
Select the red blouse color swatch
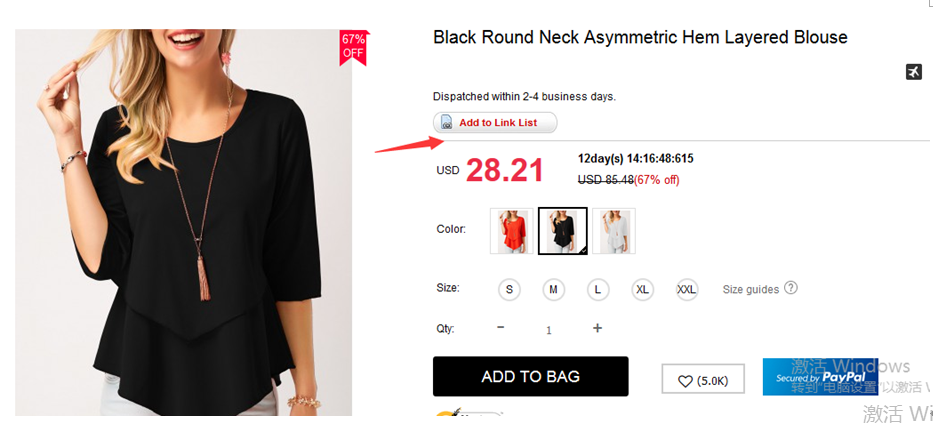511,231
